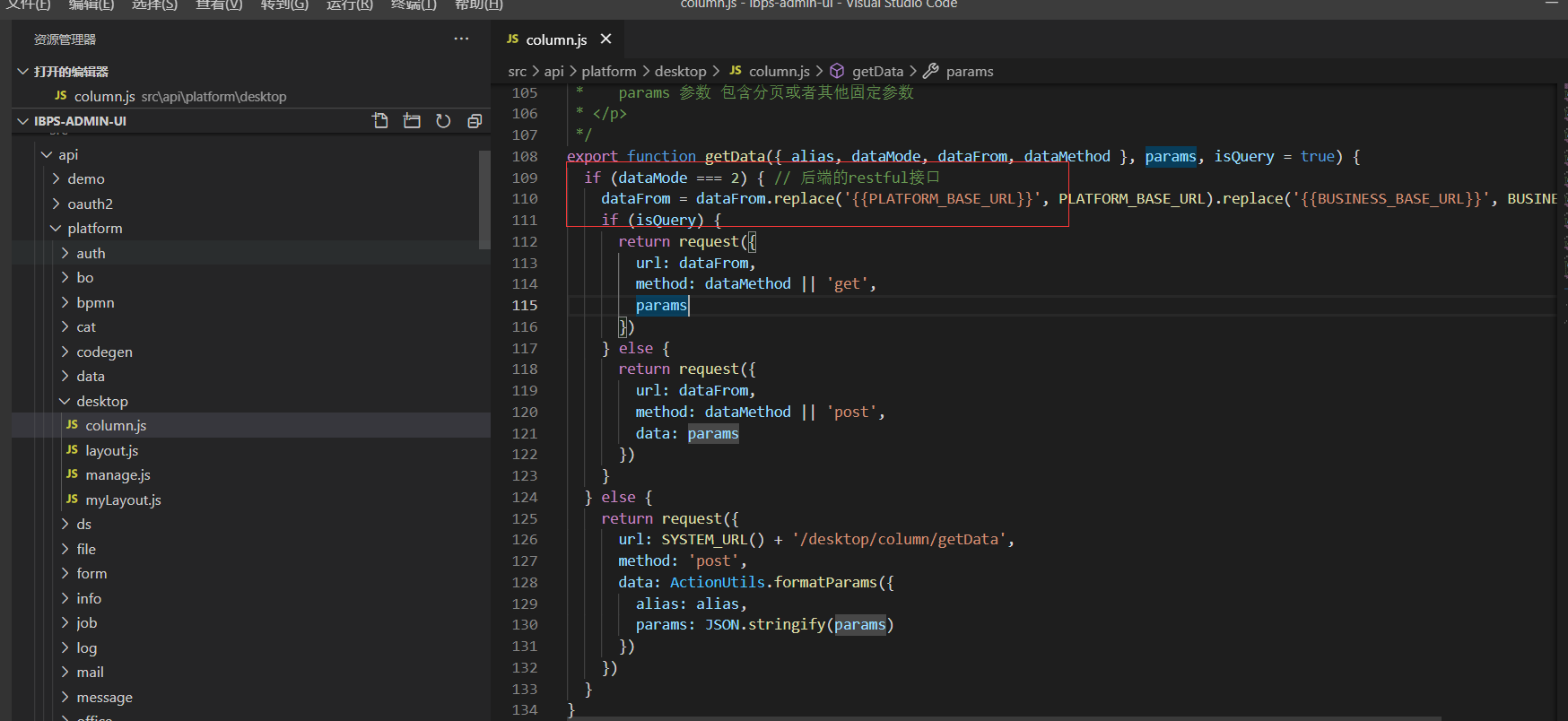The height and width of the screenshot is (721, 1568).
Task: Click the explorer tree vertical scrollbar
Action: click(x=484, y=199)
